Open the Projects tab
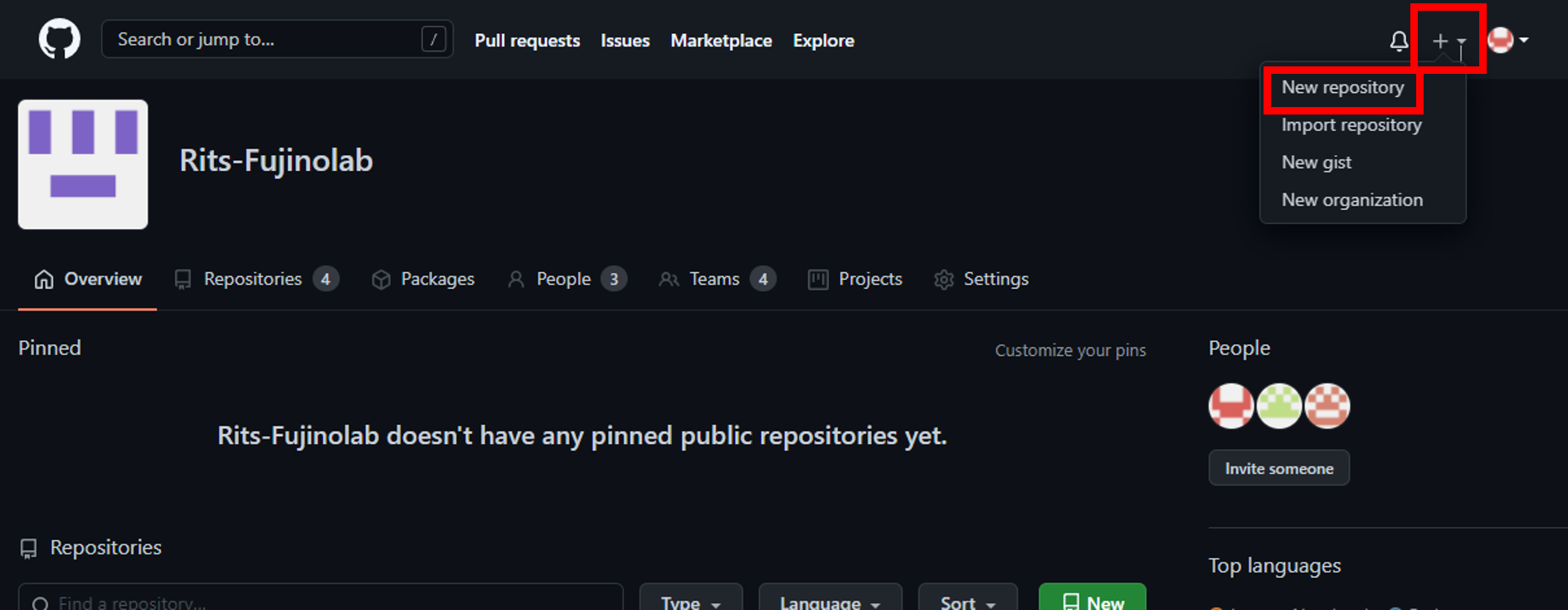 pyautogui.click(x=855, y=279)
